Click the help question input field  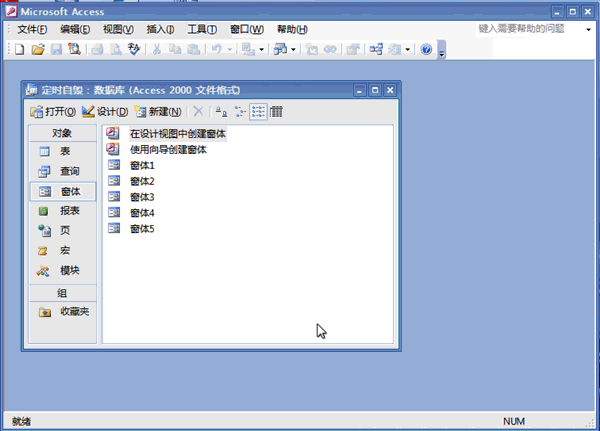point(530,29)
